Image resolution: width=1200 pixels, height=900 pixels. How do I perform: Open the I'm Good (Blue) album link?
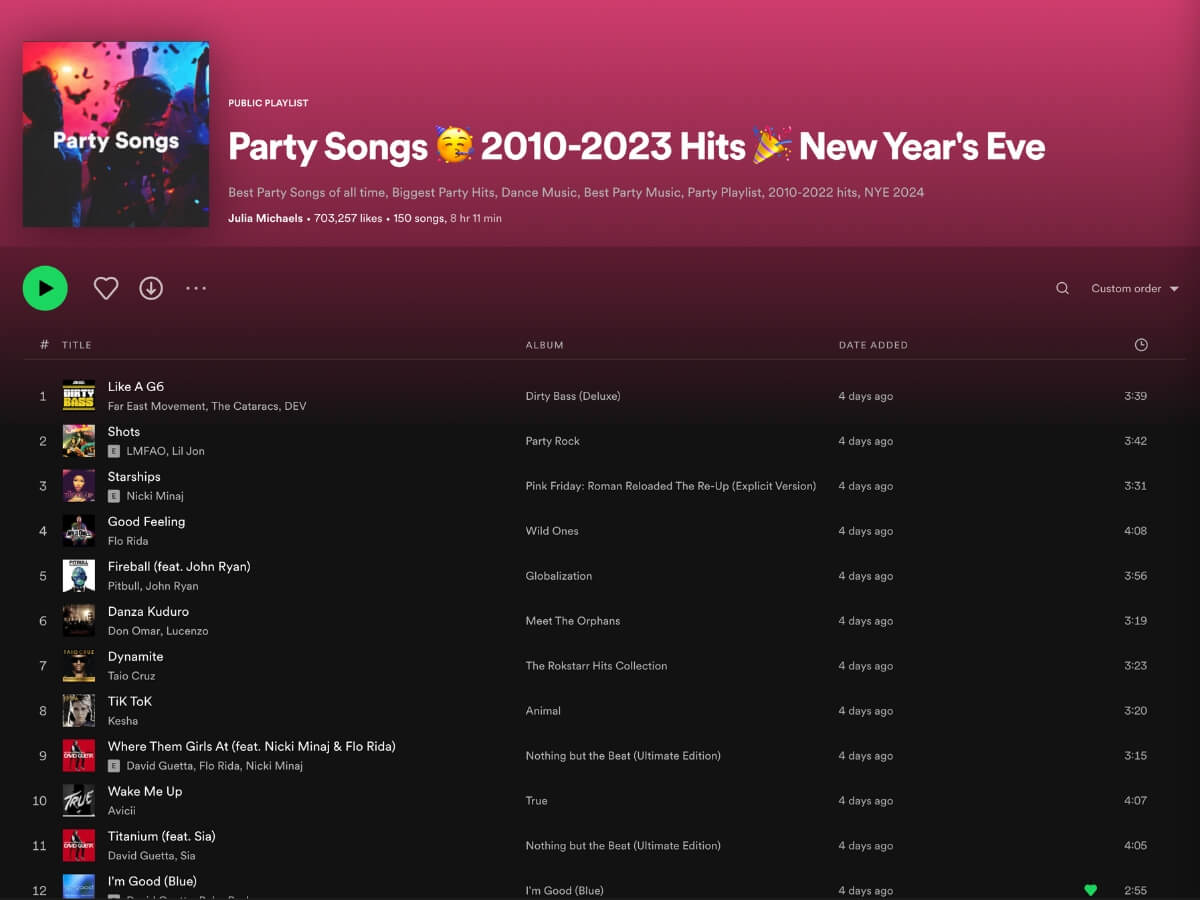[x=565, y=891]
